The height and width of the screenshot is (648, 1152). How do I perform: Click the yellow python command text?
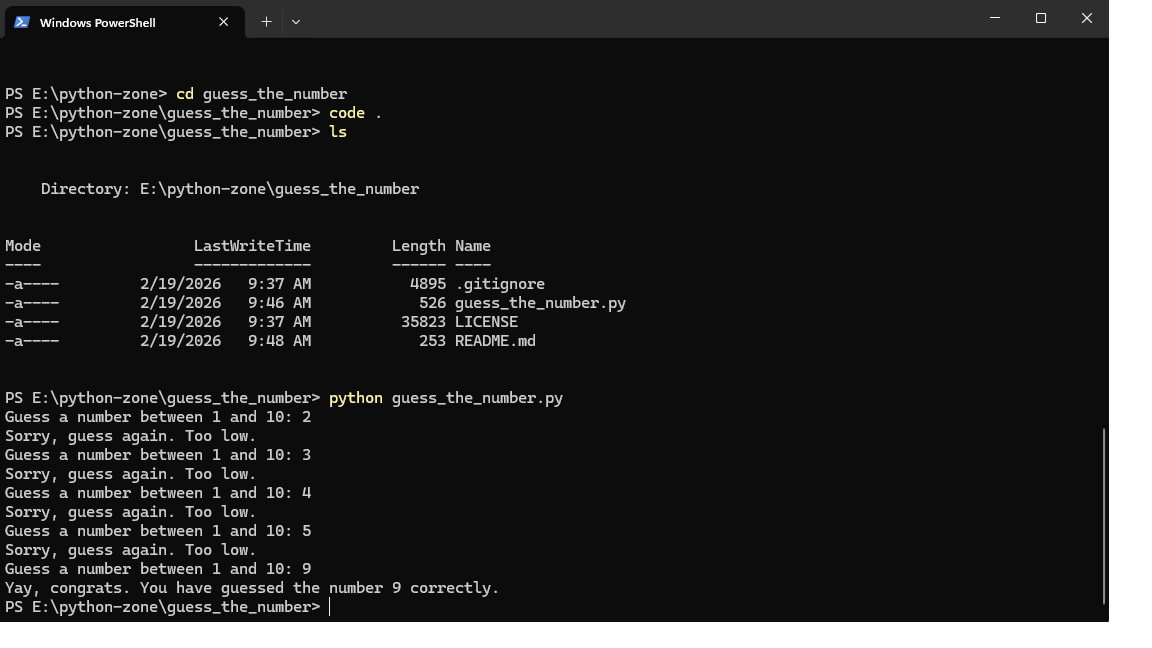(355, 398)
